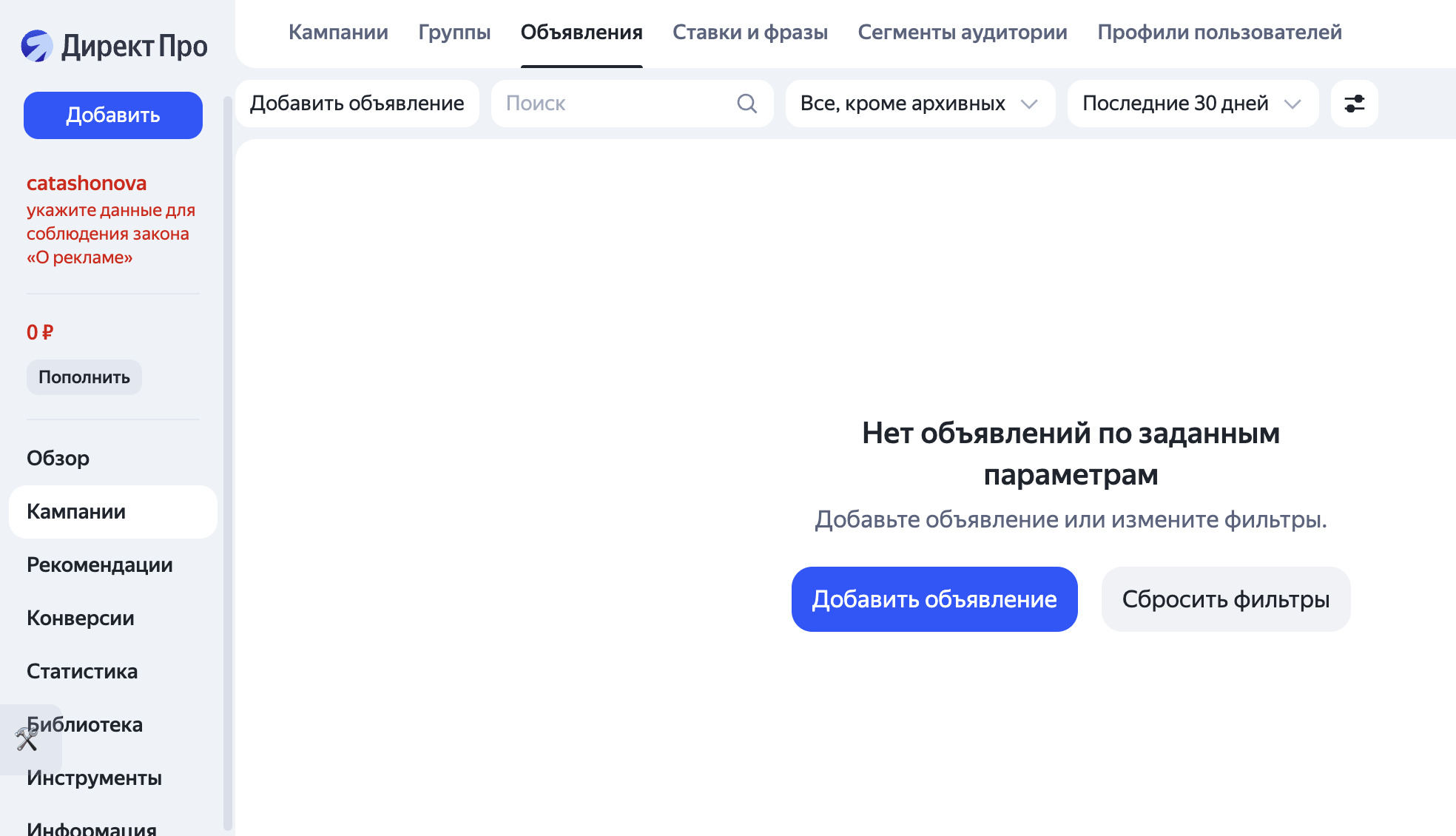Click inside the «Поиск» search field
This screenshot has height=836, width=1456.
click(x=607, y=104)
